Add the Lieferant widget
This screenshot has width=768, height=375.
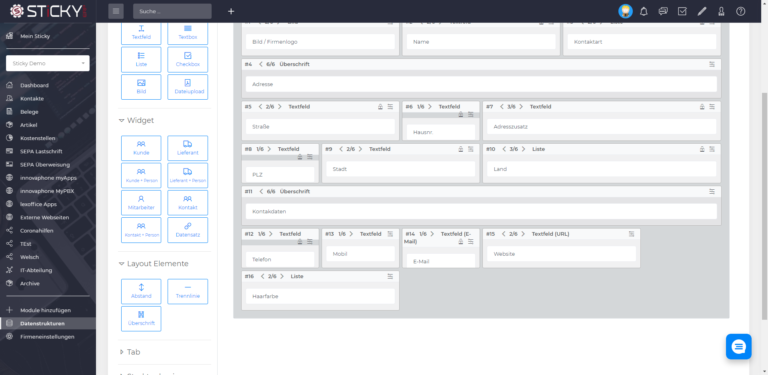(188, 148)
